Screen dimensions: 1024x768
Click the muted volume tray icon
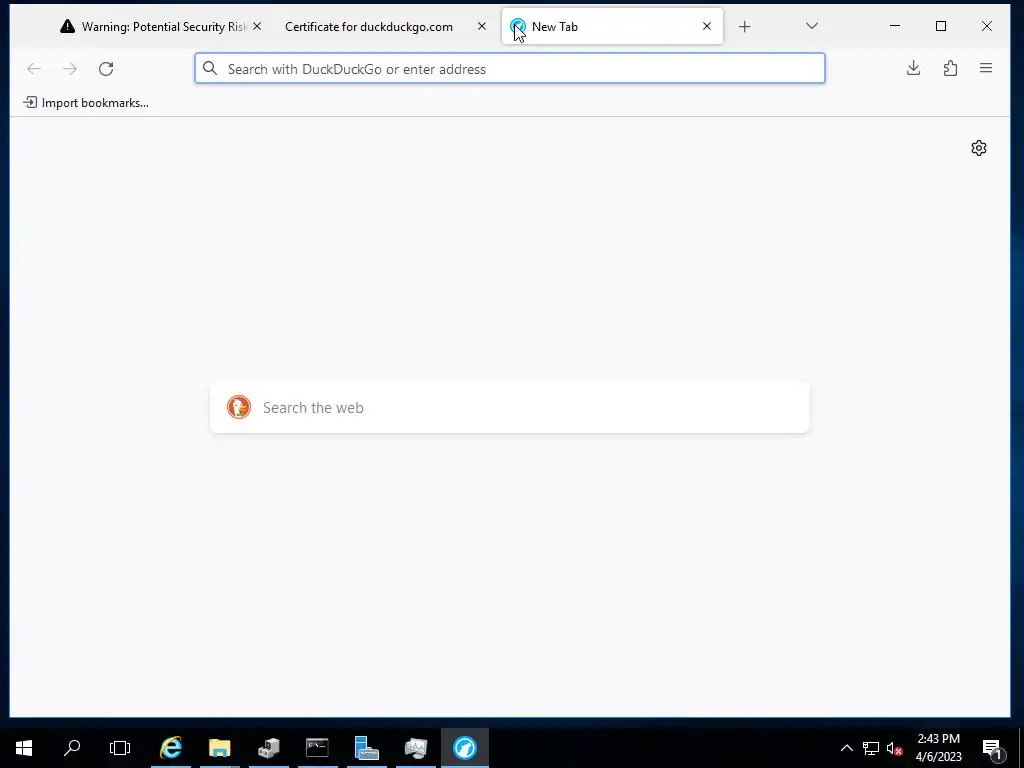894,748
